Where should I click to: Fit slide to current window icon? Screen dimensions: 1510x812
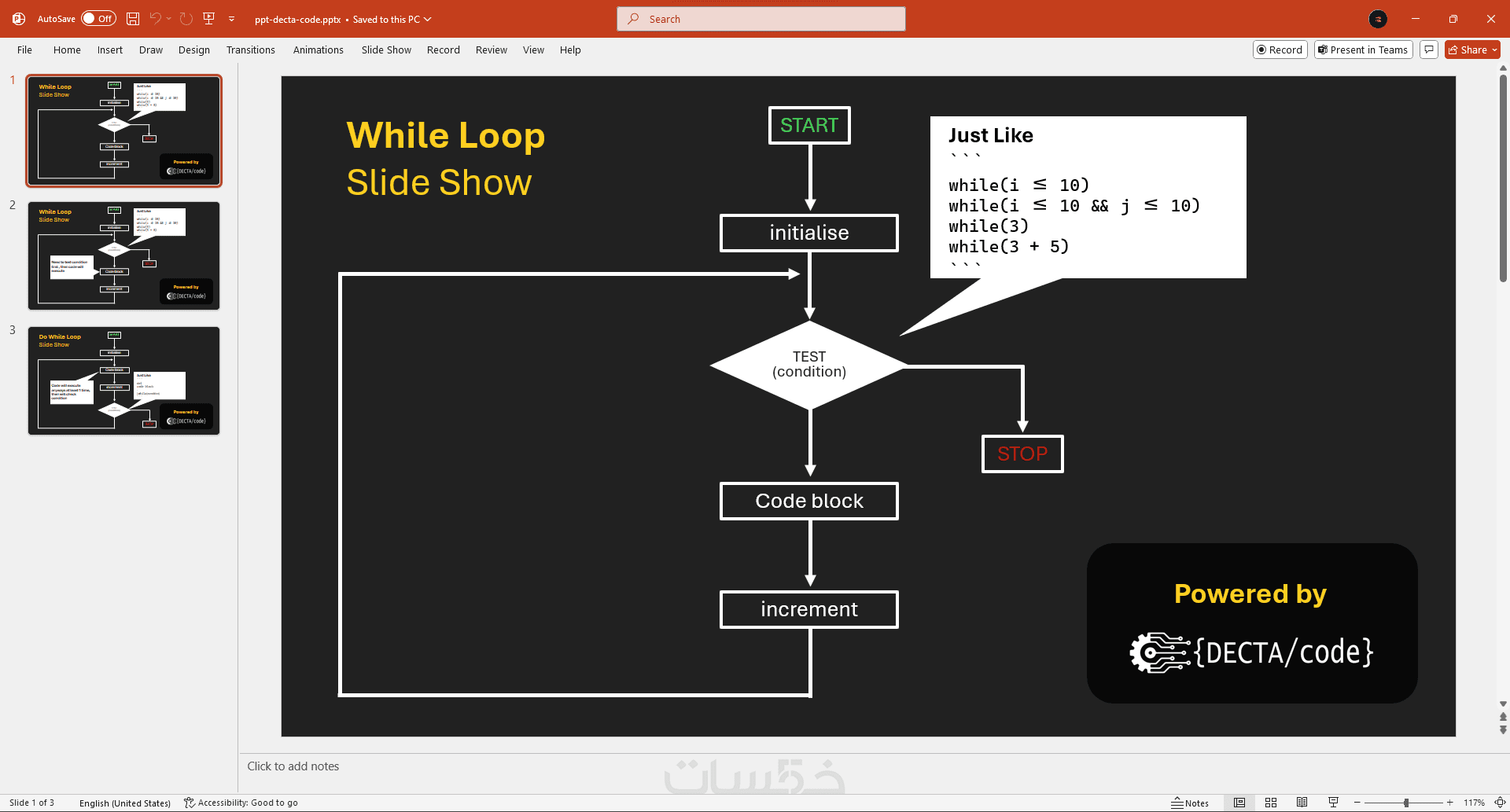[1500, 803]
